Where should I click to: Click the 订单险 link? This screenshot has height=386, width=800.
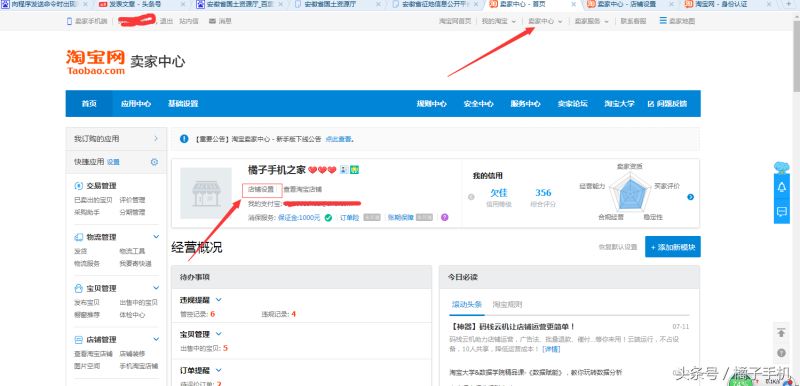349,218
